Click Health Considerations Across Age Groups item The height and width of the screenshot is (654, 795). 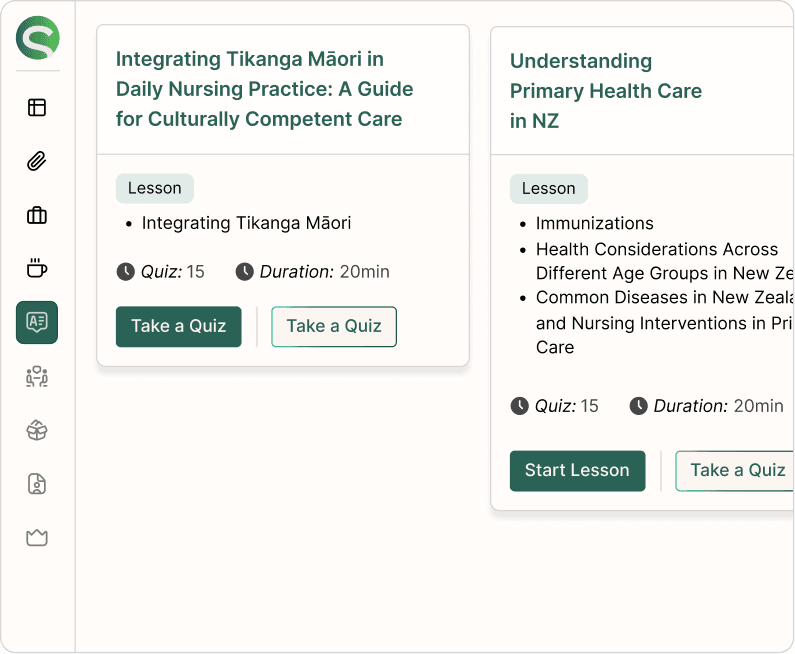tap(664, 261)
